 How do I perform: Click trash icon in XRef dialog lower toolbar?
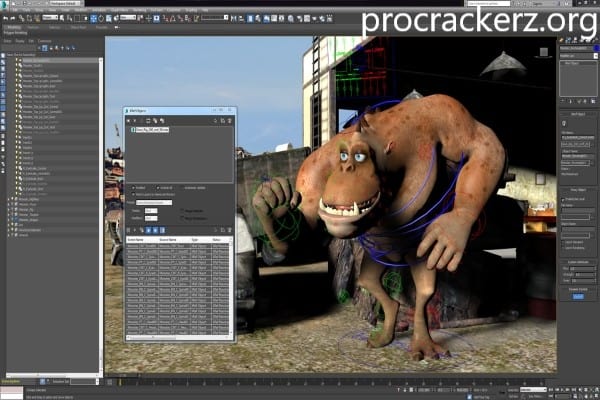point(230,230)
